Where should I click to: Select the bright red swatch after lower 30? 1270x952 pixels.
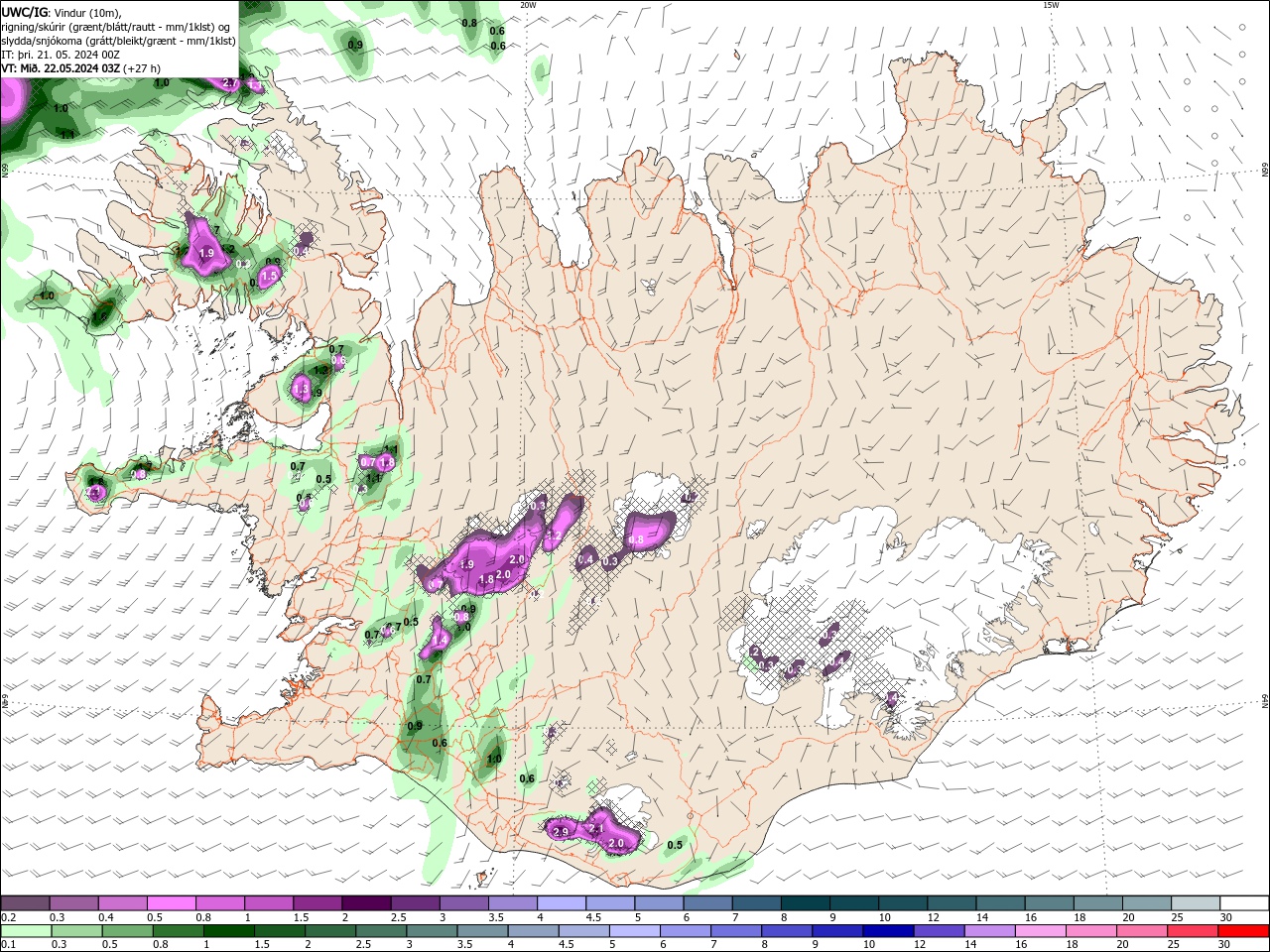pos(1242,931)
